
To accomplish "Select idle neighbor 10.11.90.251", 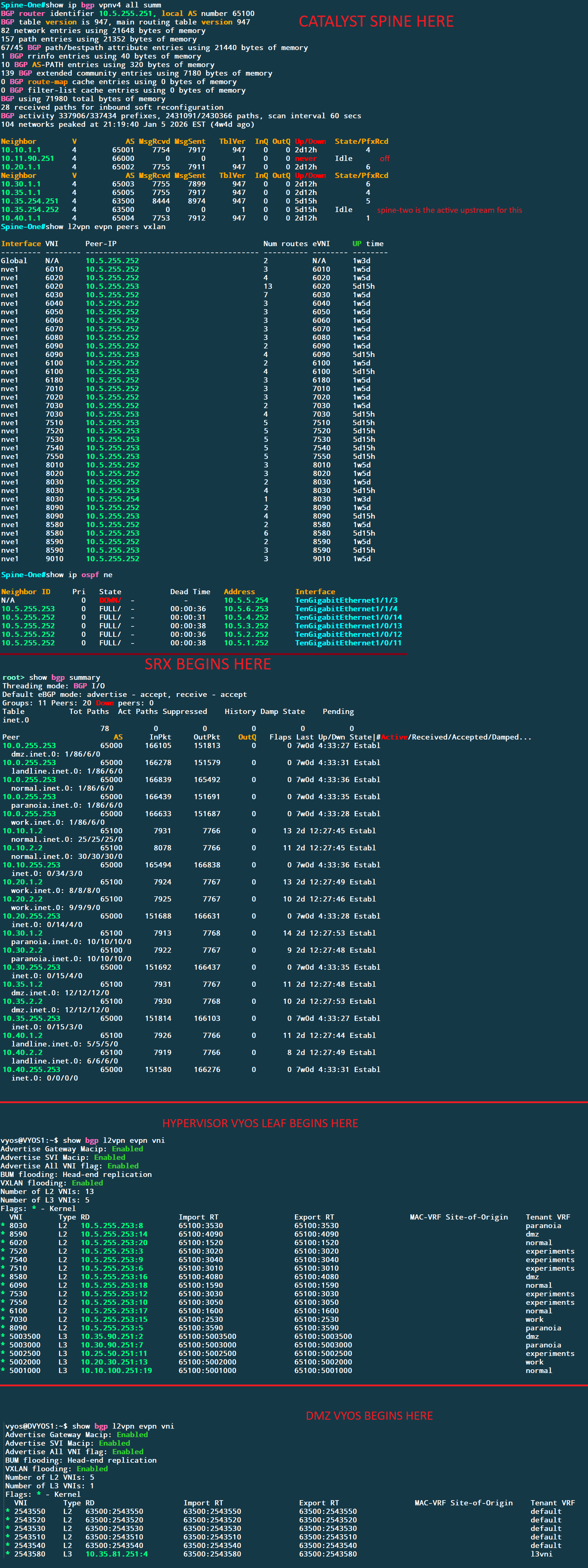I will pyautogui.click(x=27, y=158).
